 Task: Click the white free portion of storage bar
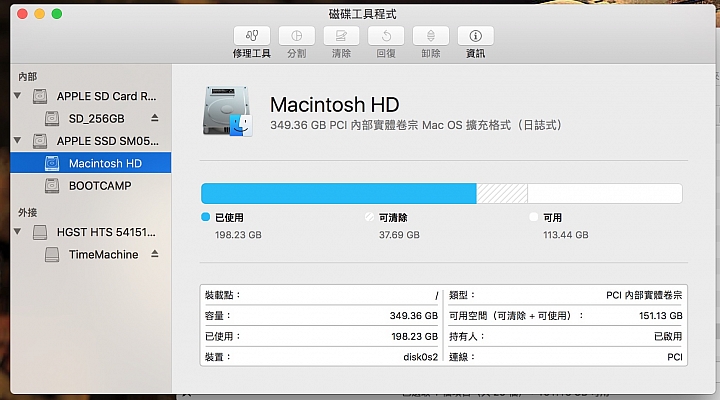(605, 193)
